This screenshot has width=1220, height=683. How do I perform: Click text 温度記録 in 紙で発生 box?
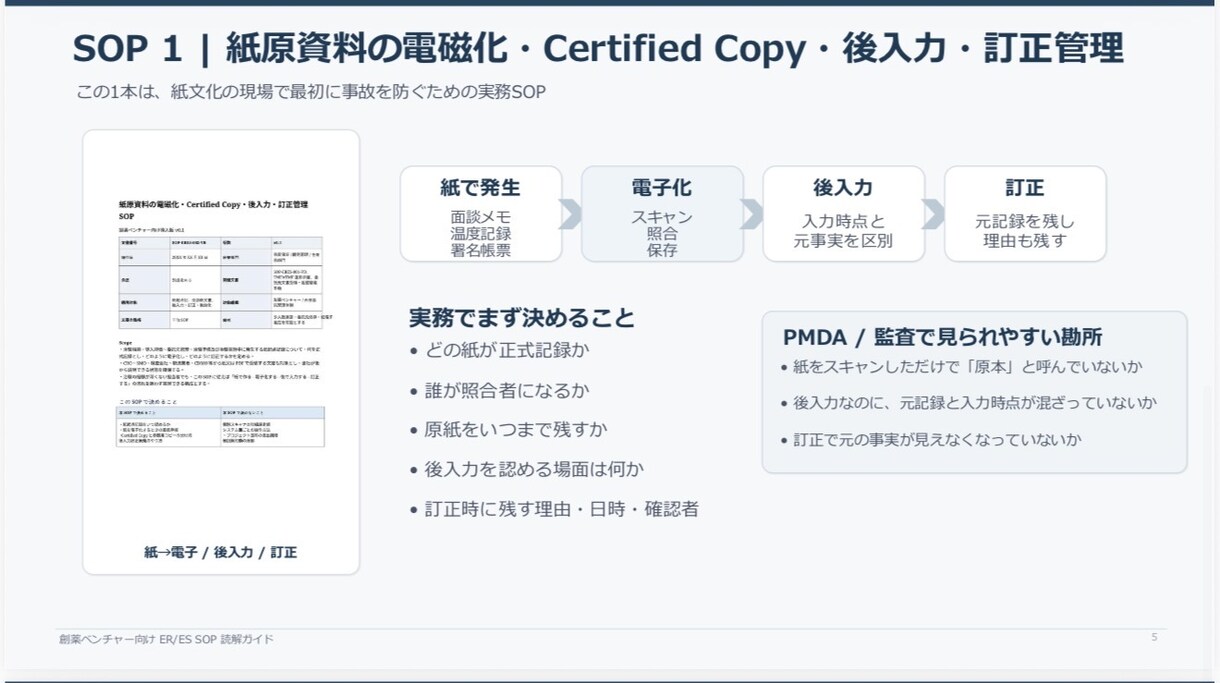tap(481, 234)
